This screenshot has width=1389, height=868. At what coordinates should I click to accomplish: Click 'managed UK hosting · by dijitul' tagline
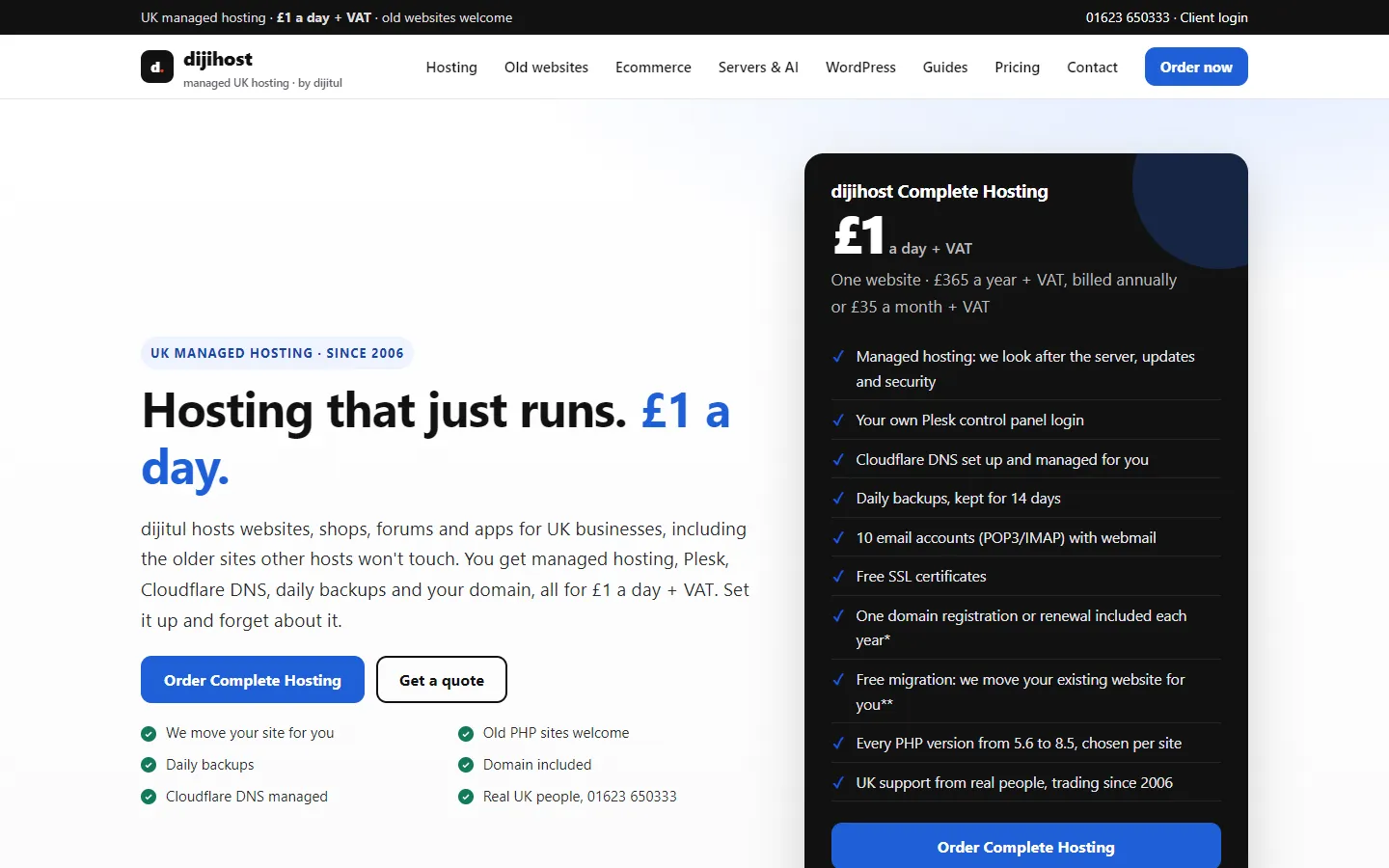(262, 83)
